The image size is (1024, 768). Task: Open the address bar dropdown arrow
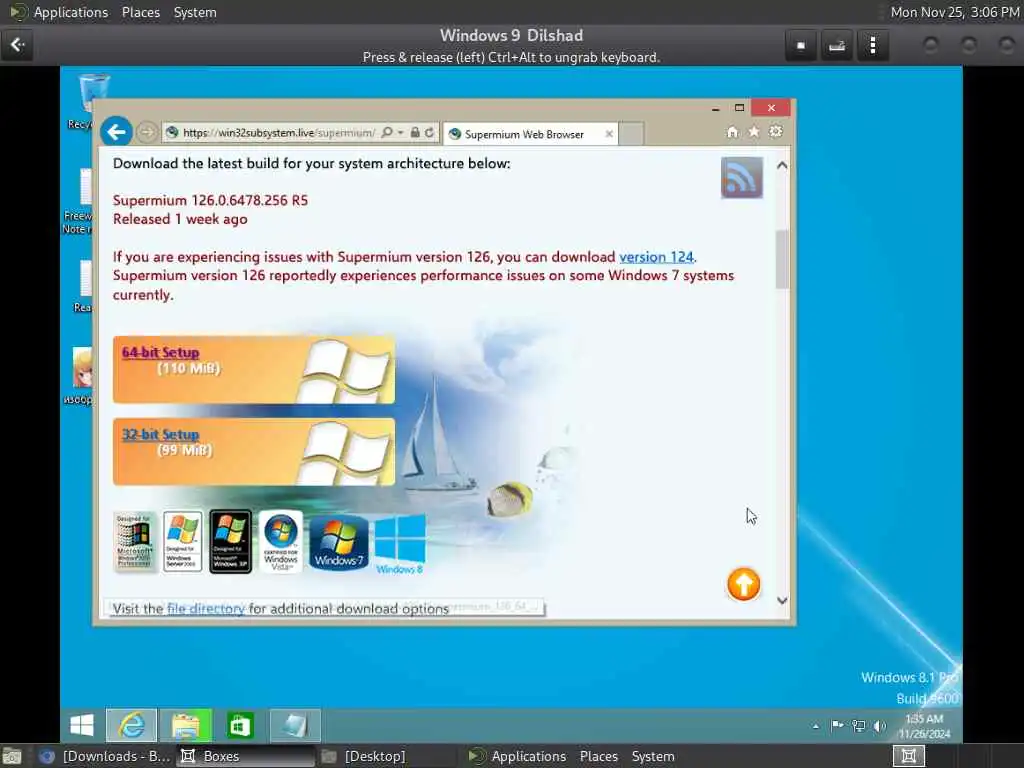coord(400,133)
